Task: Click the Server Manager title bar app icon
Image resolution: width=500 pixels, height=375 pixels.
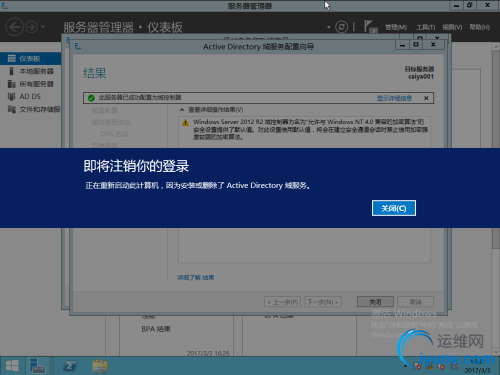Action: pyautogui.click(x=4, y=6)
